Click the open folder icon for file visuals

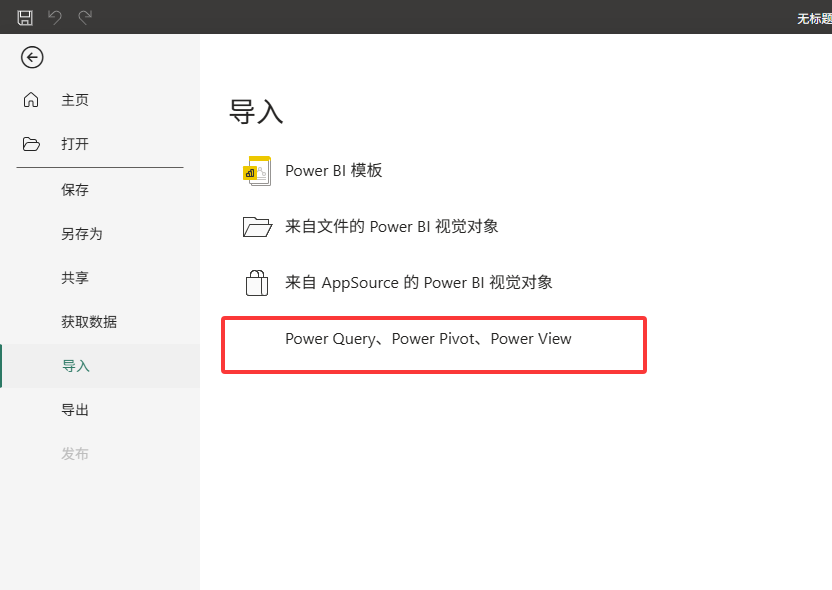pyautogui.click(x=257, y=227)
